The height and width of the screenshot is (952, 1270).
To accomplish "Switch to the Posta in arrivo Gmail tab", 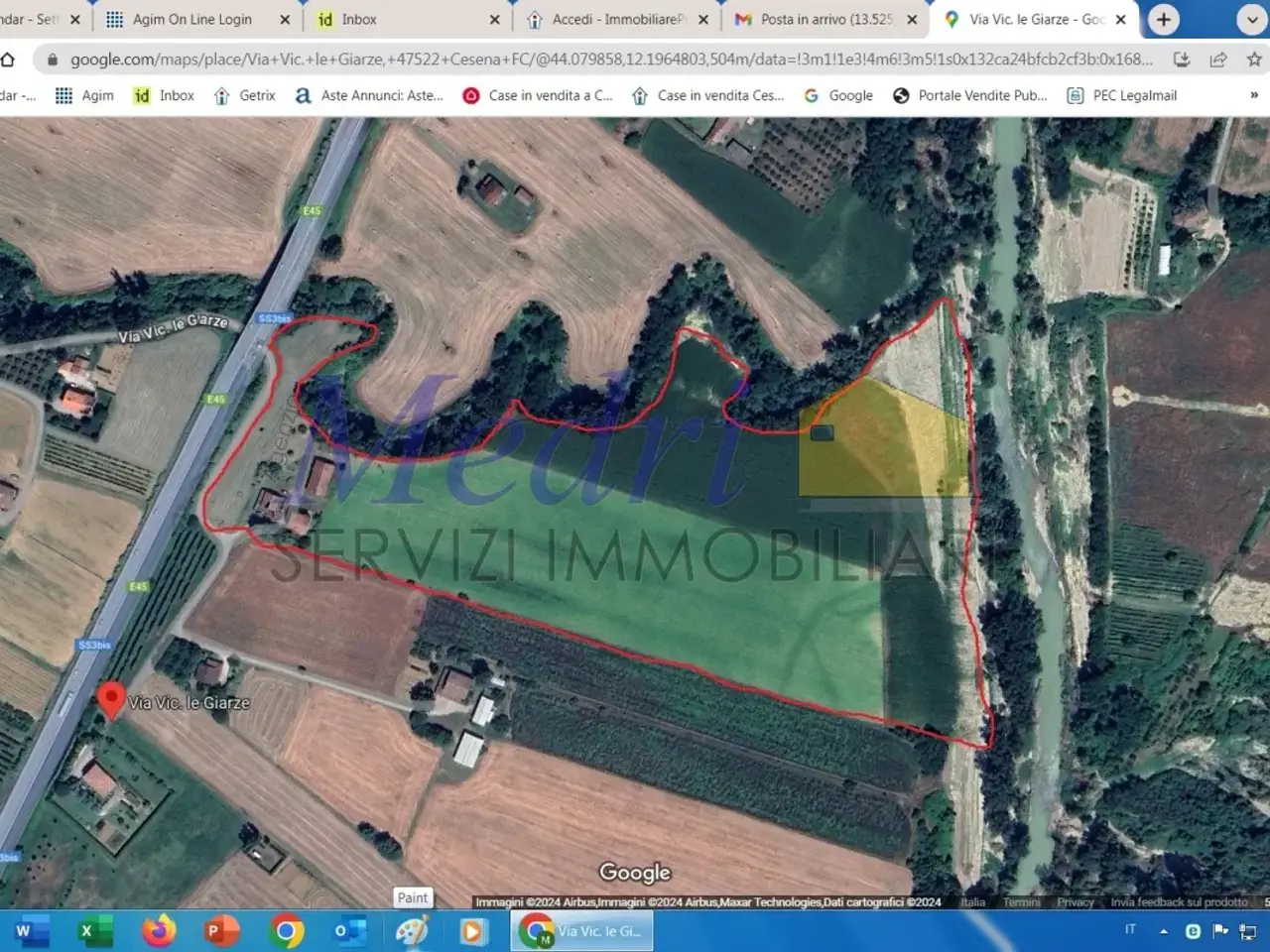I will [x=825, y=19].
